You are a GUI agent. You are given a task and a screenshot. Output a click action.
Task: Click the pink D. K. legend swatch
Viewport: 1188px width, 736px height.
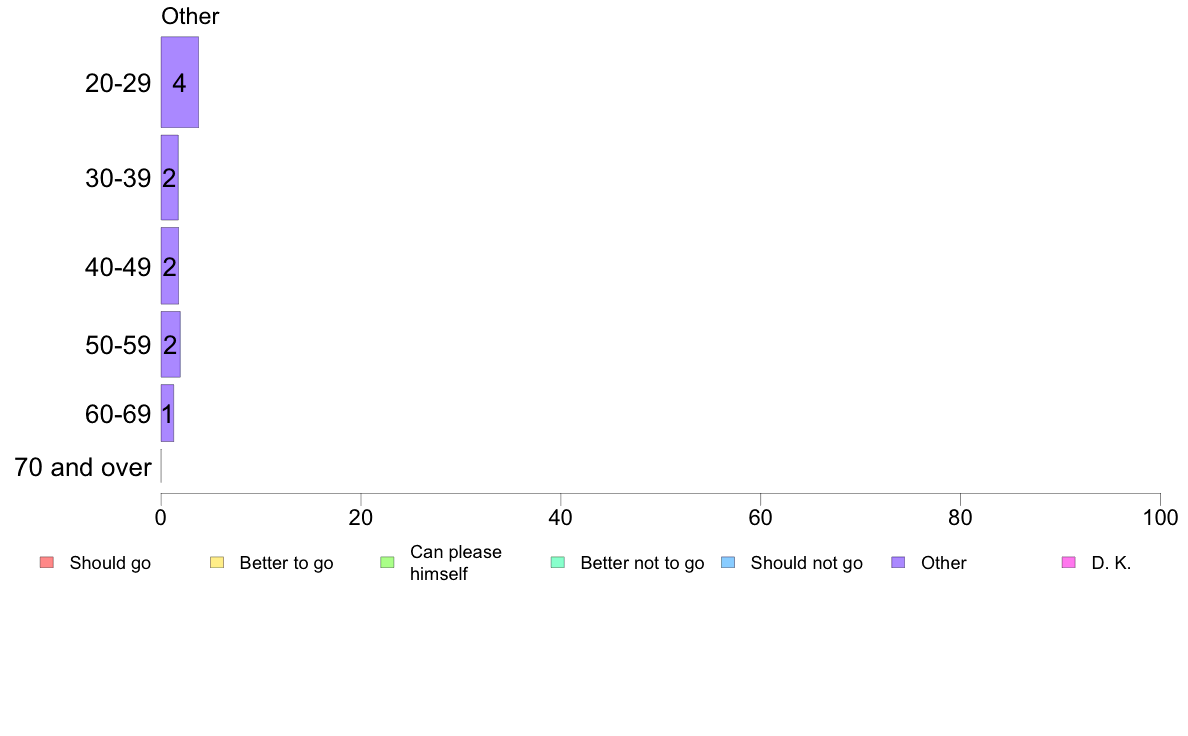coord(1069,562)
